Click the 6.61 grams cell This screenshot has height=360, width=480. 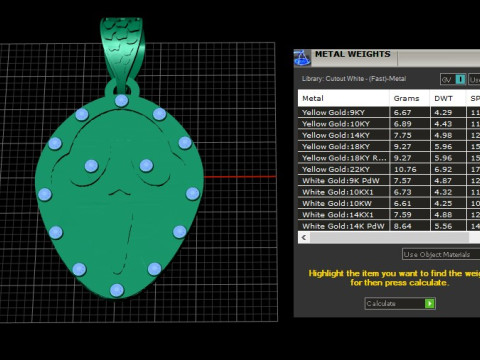(410, 203)
